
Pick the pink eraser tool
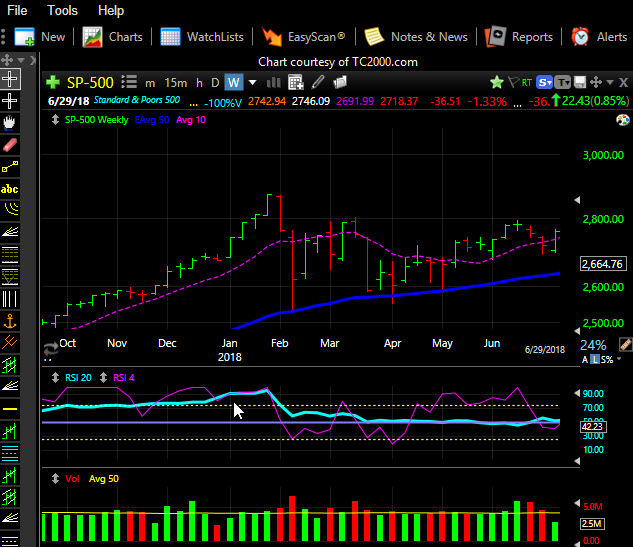tap(10, 145)
